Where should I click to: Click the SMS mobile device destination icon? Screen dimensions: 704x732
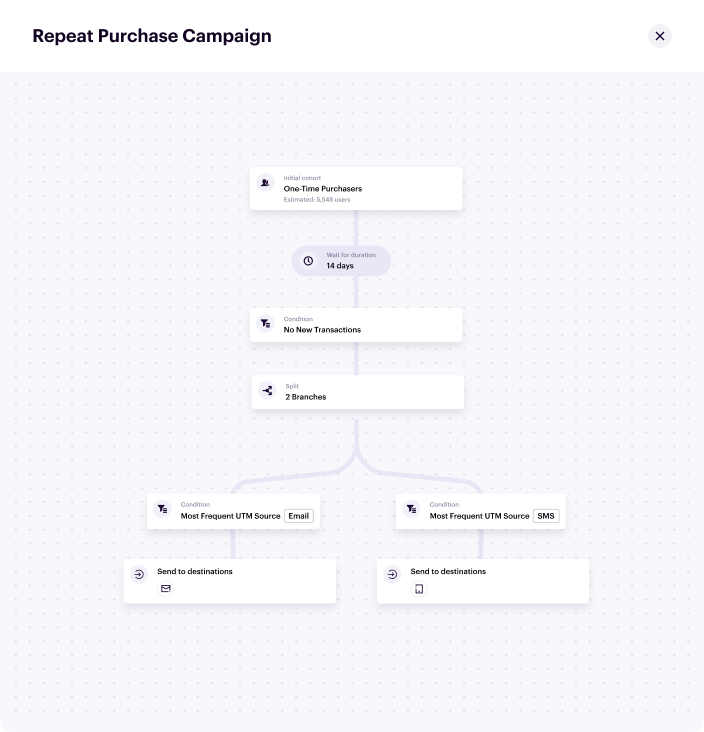point(418,589)
